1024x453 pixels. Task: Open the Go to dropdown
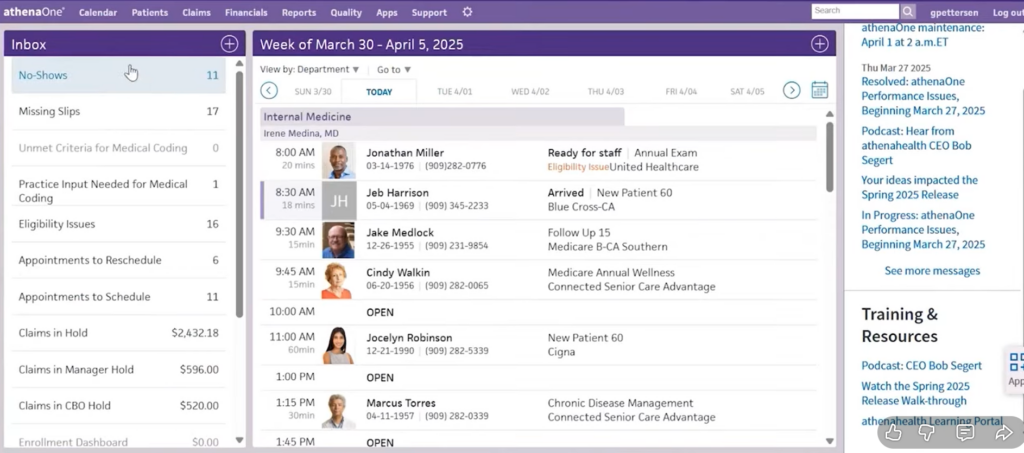(394, 70)
